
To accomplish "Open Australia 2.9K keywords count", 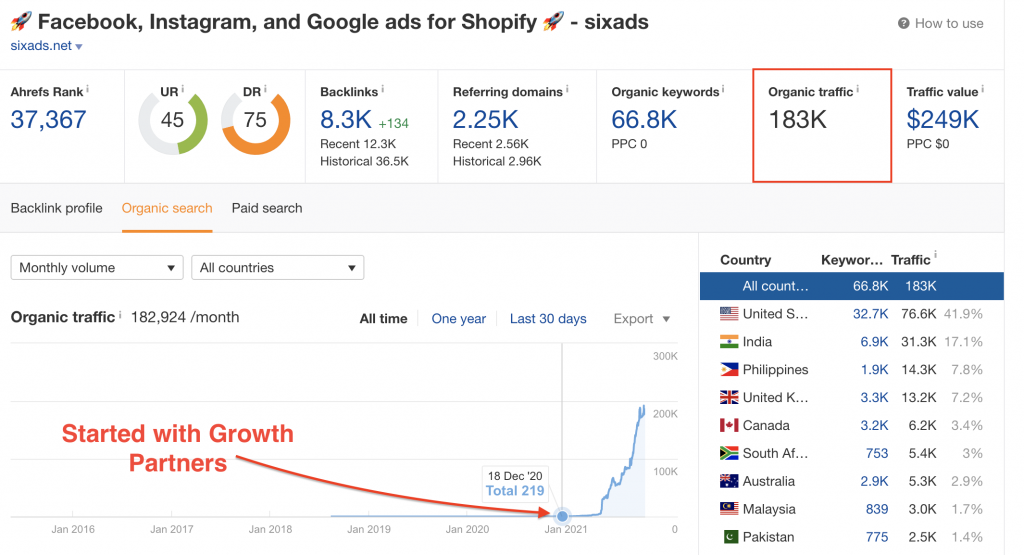I will click(874, 481).
